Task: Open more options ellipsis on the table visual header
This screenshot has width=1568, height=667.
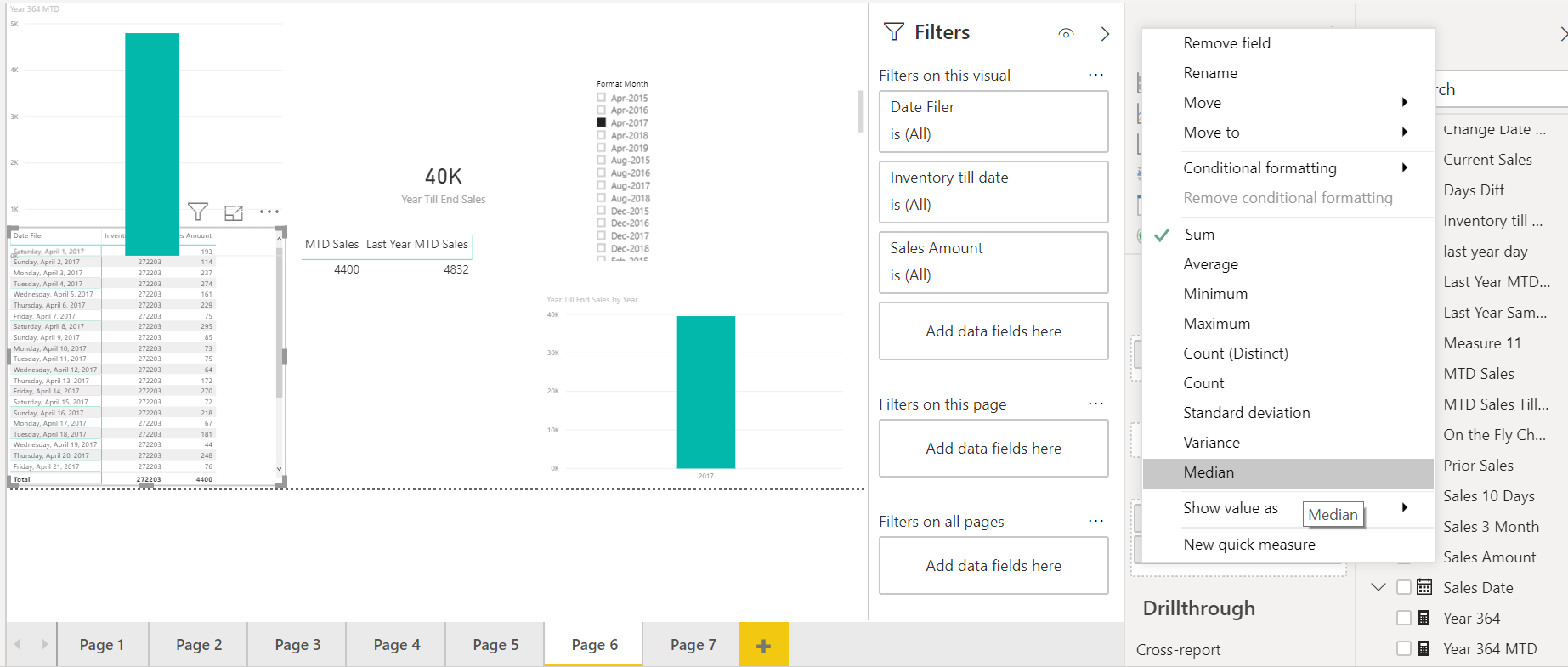Action: click(x=269, y=212)
